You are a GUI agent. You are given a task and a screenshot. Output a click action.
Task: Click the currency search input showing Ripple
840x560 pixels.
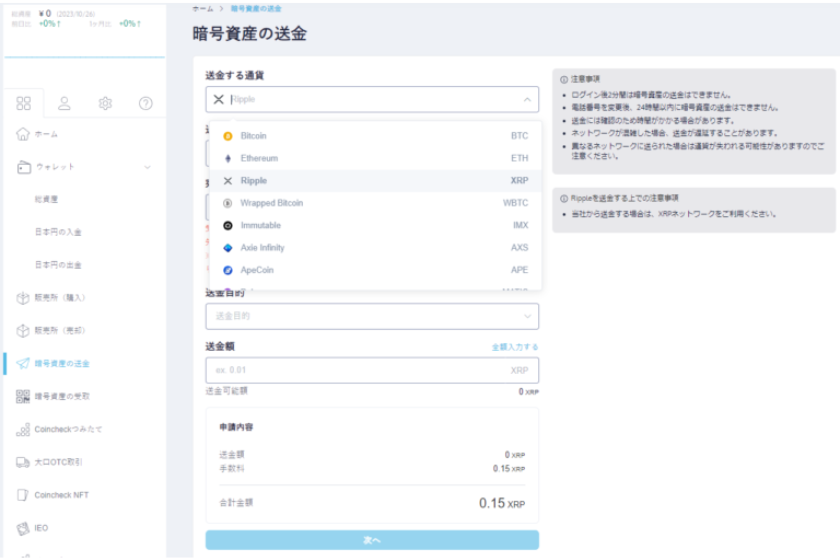(372, 100)
